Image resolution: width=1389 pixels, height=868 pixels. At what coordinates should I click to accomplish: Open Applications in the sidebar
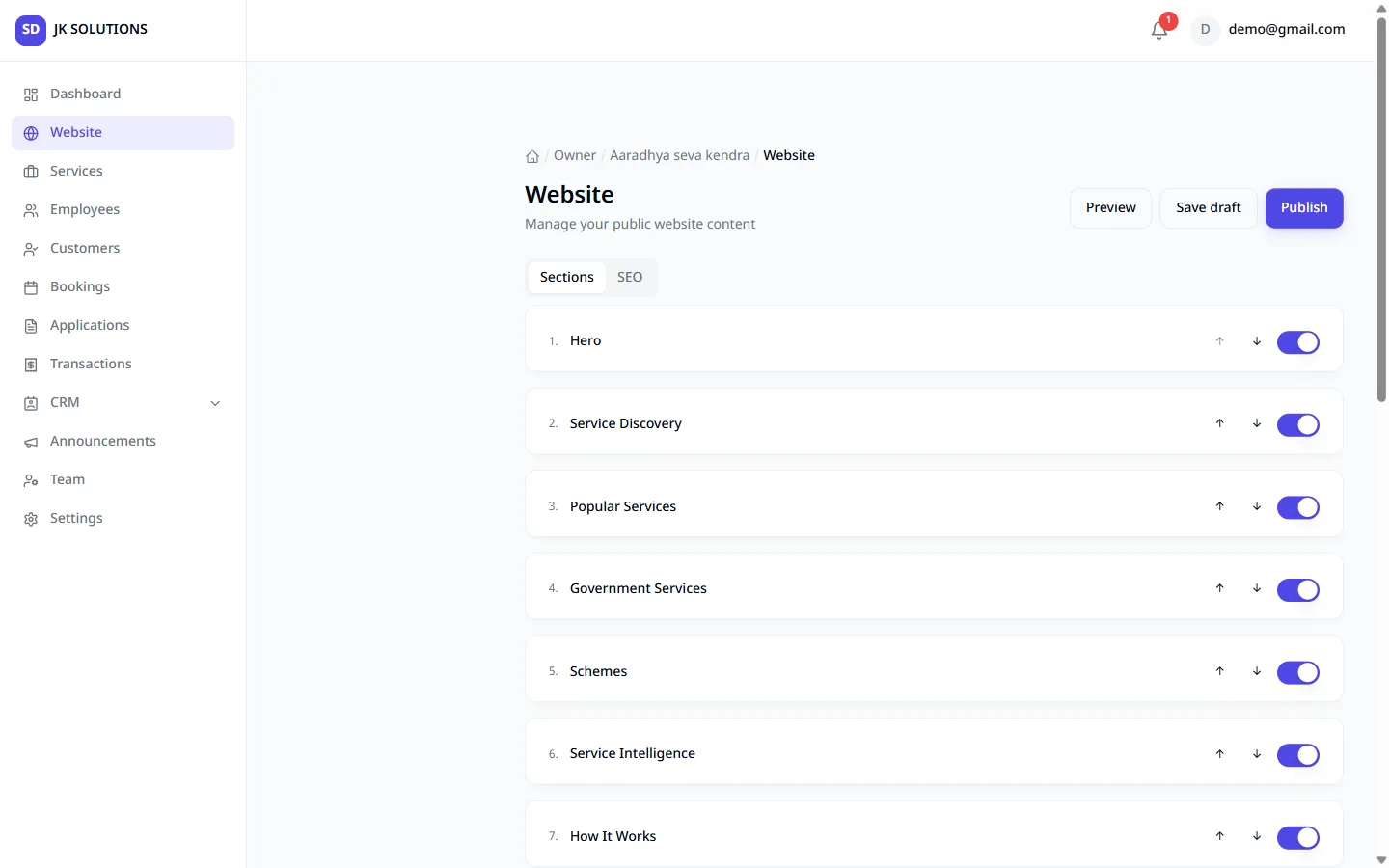pyautogui.click(x=123, y=326)
